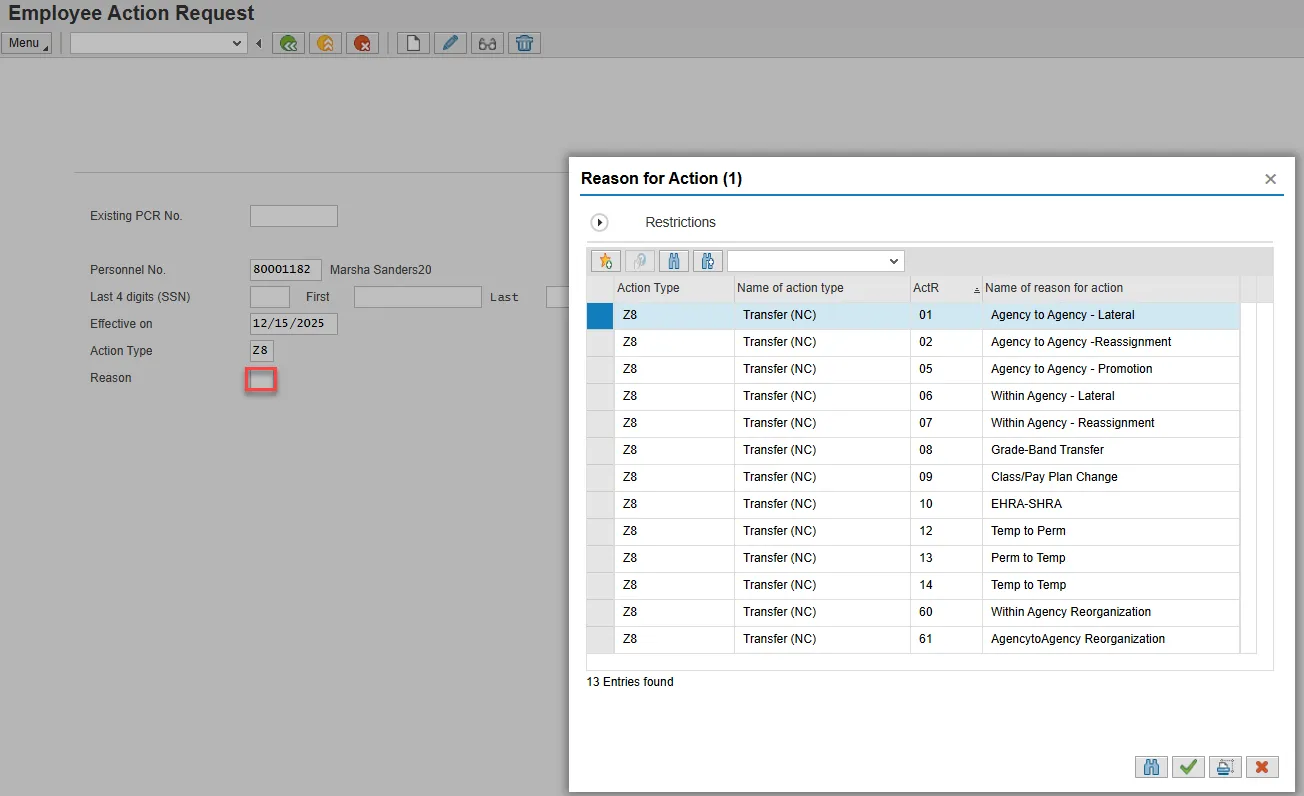
Task: Click the trash can delete icon
Action: point(524,43)
